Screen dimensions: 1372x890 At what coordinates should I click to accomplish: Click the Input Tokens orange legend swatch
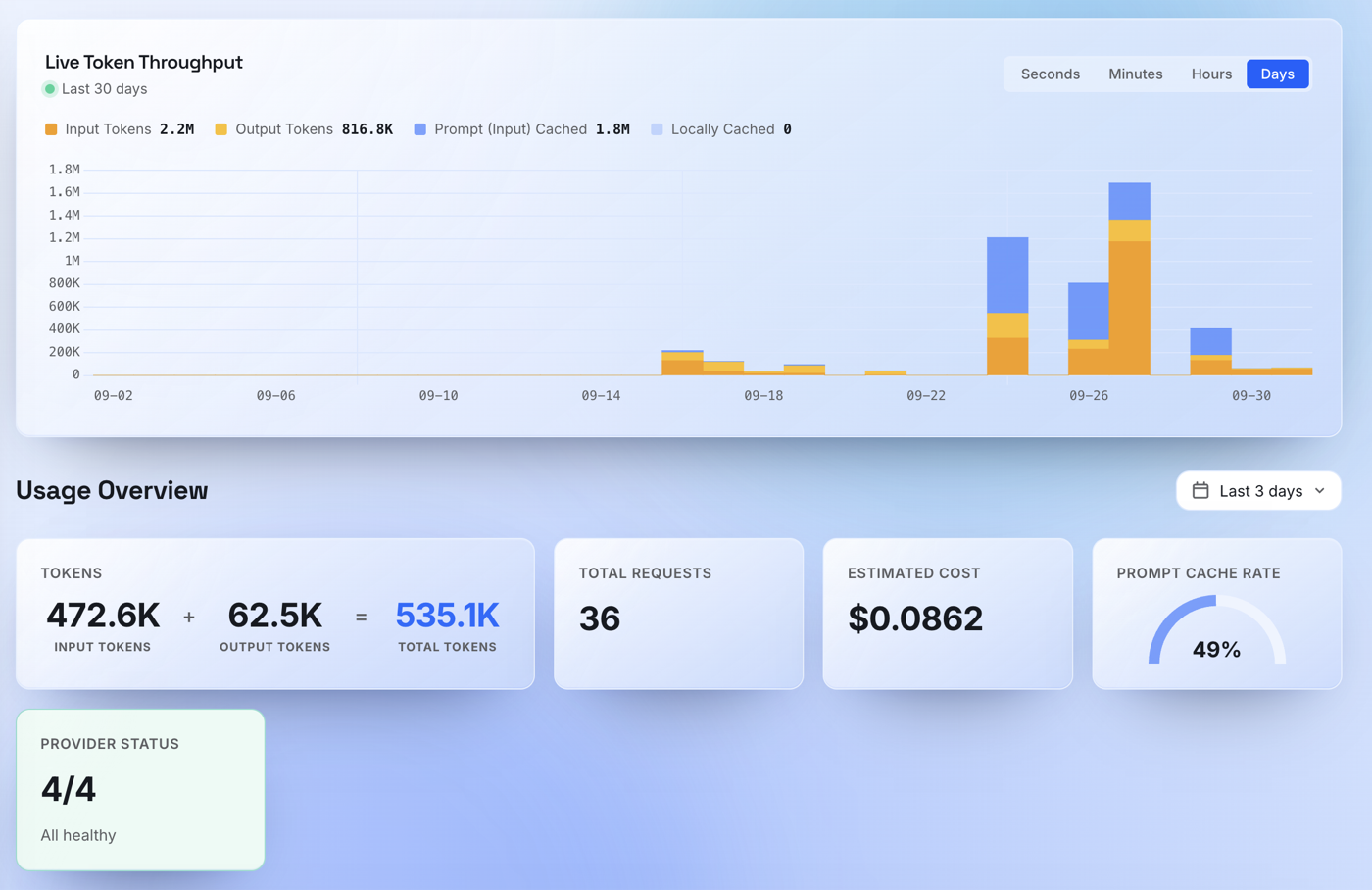51,129
